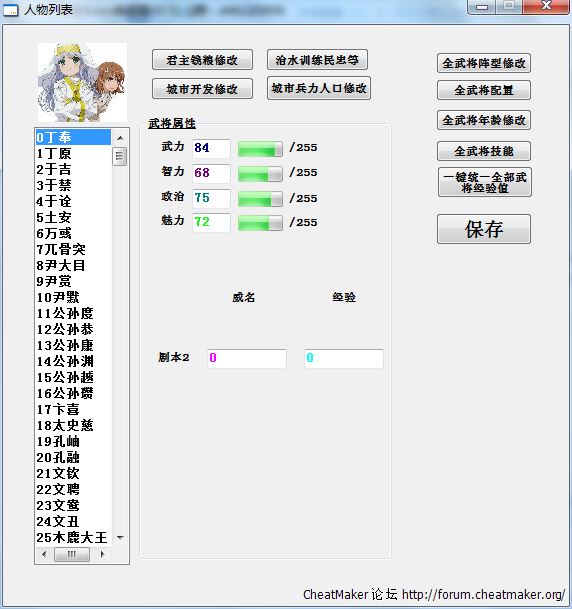The width and height of the screenshot is (572, 609).
Task: Click the list scrollbar up arrow
Action: click(120, 138)
